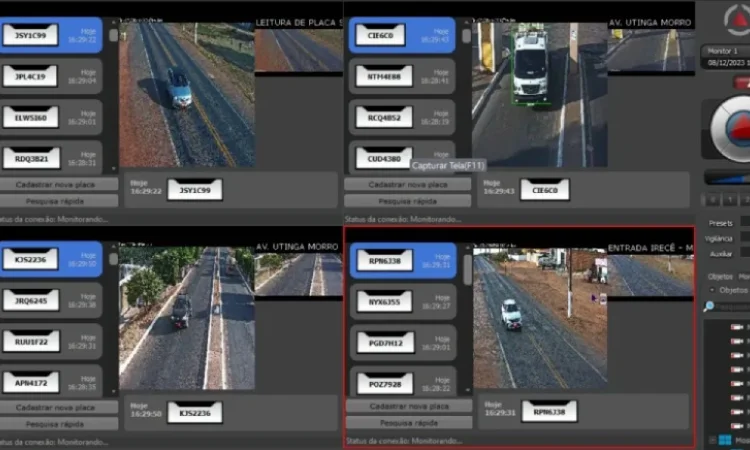Click Cadastrar nova placa in top-left panel
The image size is (750, 450).
pos(57,185)
